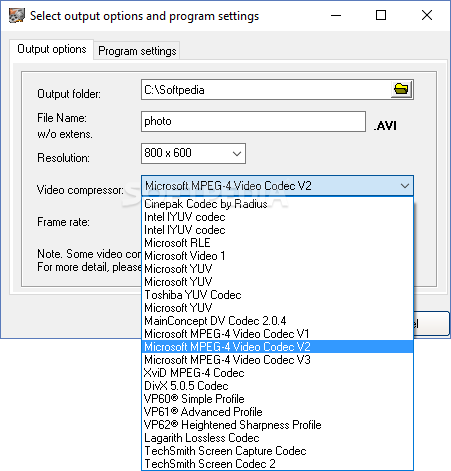This screenshot has width=451, height=471.
Task: Choose Microsoft MPEG-4 Video Codec V1
Action: pyautogui.click(x=277, y=334)
